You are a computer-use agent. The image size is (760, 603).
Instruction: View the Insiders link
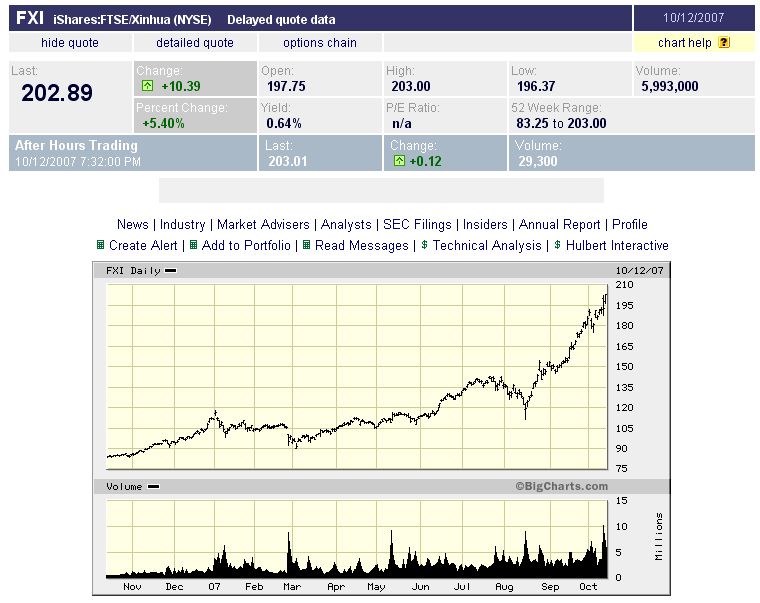tap(487, 225)
